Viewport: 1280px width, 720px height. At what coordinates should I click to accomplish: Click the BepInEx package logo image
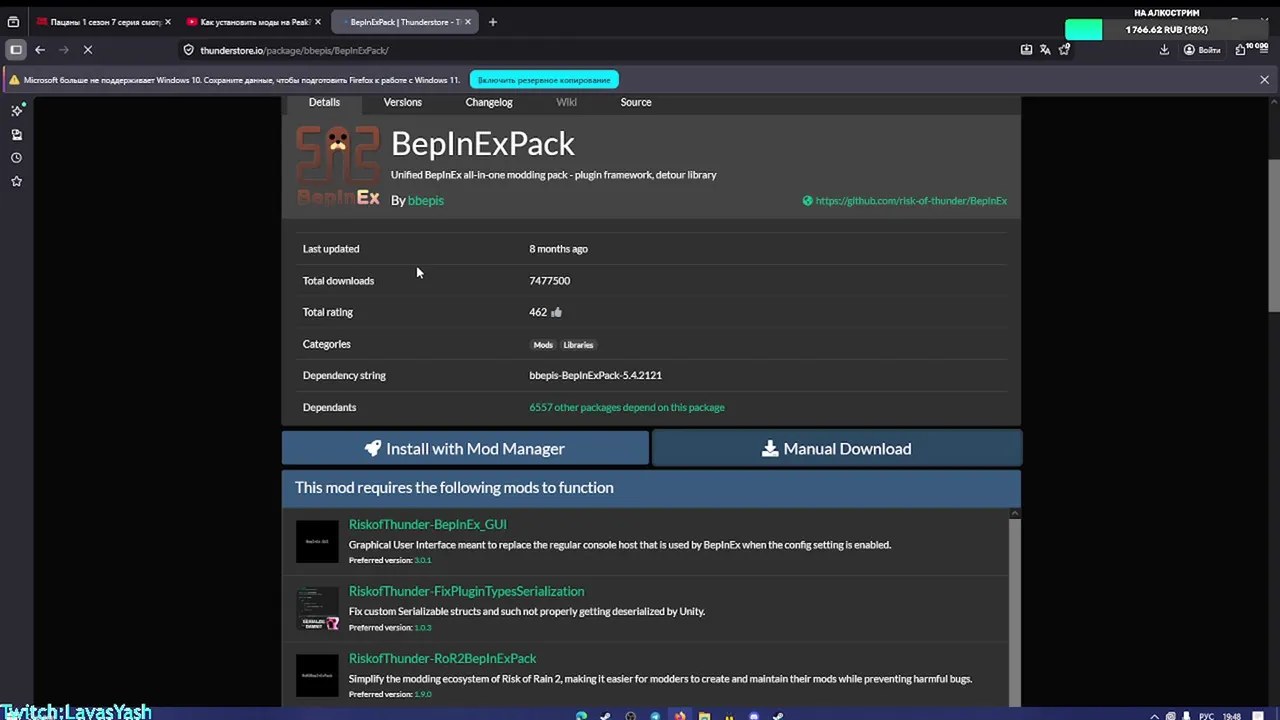(338, 166)
